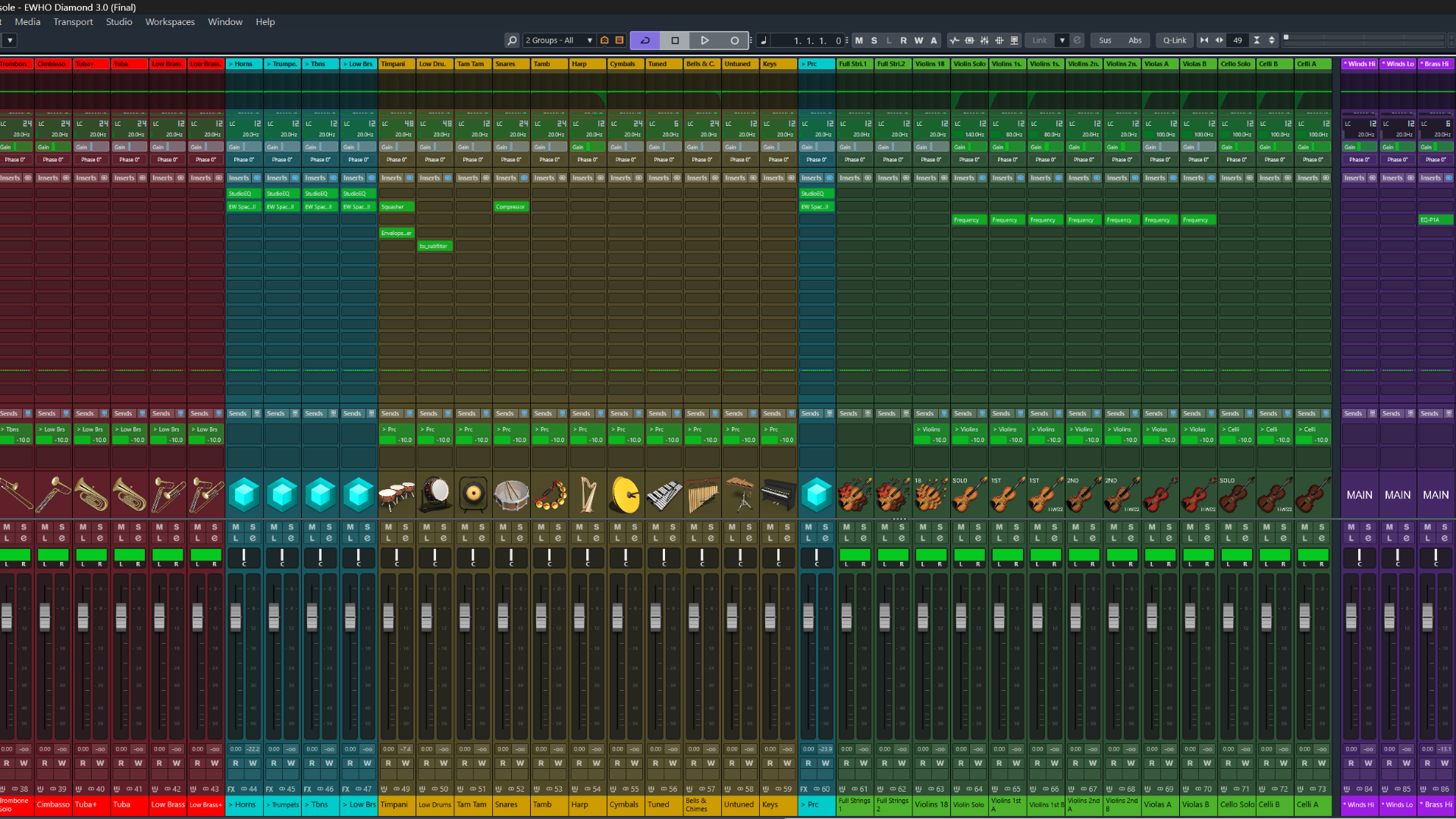Solo the Cimbasso channel
Viewport: 1456px width, 819px height.
point(62,527)
